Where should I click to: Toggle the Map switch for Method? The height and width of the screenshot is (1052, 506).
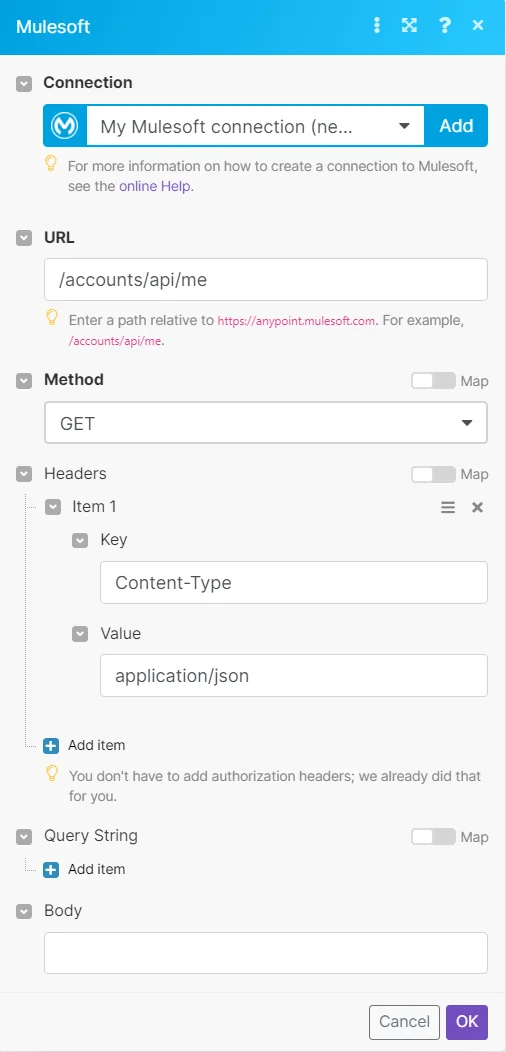pyautogui.click(x=434, y=380)
